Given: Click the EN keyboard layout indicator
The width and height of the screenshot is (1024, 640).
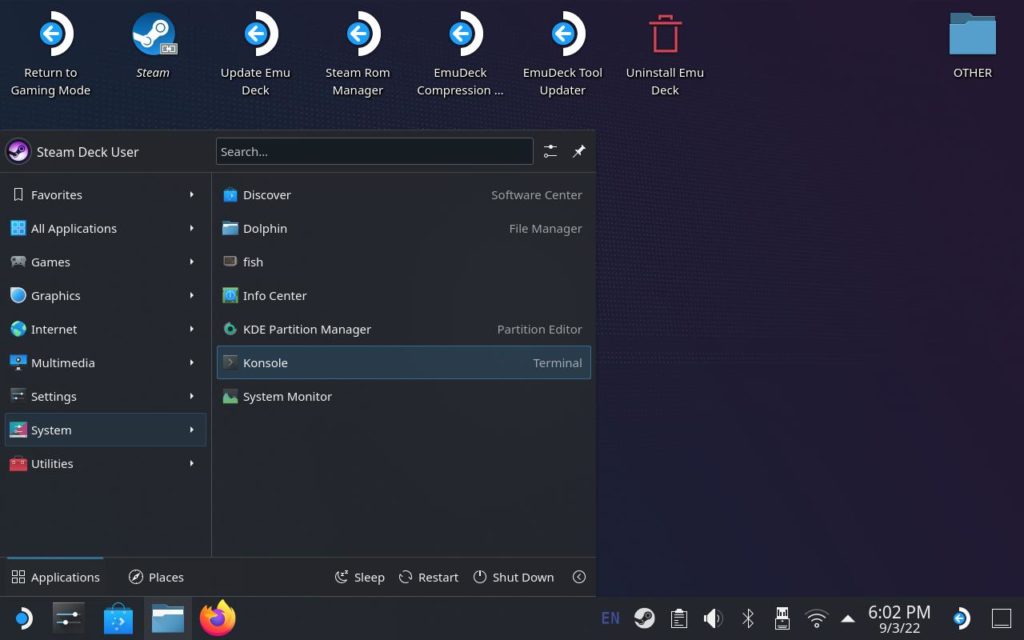Looking at the screenshot, I should [x=611, y=618].
